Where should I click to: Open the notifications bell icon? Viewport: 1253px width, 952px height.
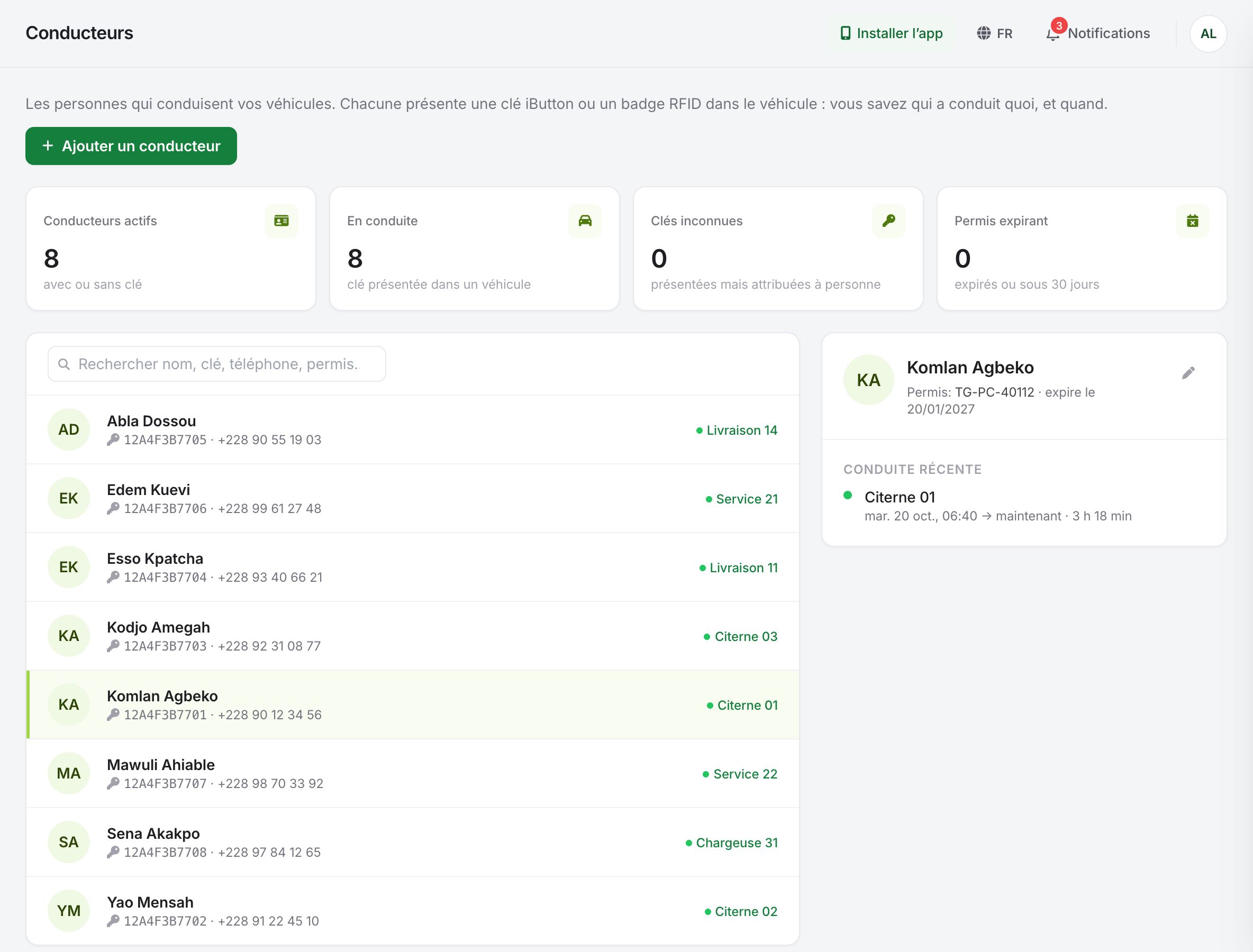click(x=1052, y=34)
